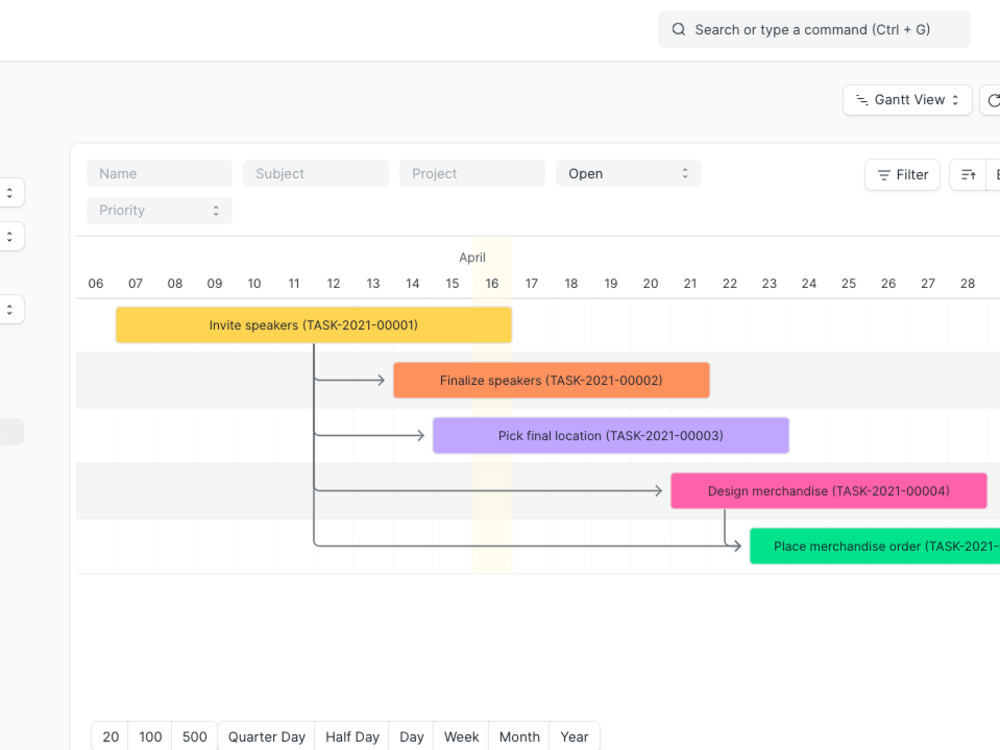Click the search magnifier icon
The width and height of the screenshot is (1000, 750).
679,29
